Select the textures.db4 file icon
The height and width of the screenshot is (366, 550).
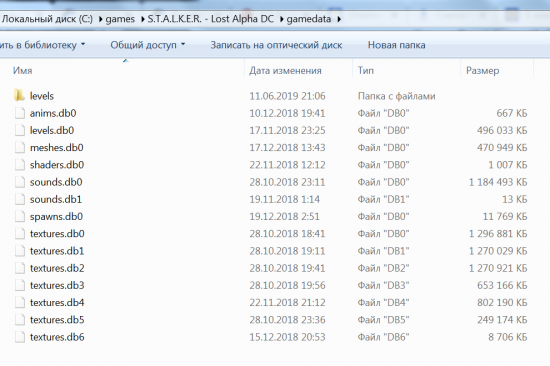click(x=20, y=302)
